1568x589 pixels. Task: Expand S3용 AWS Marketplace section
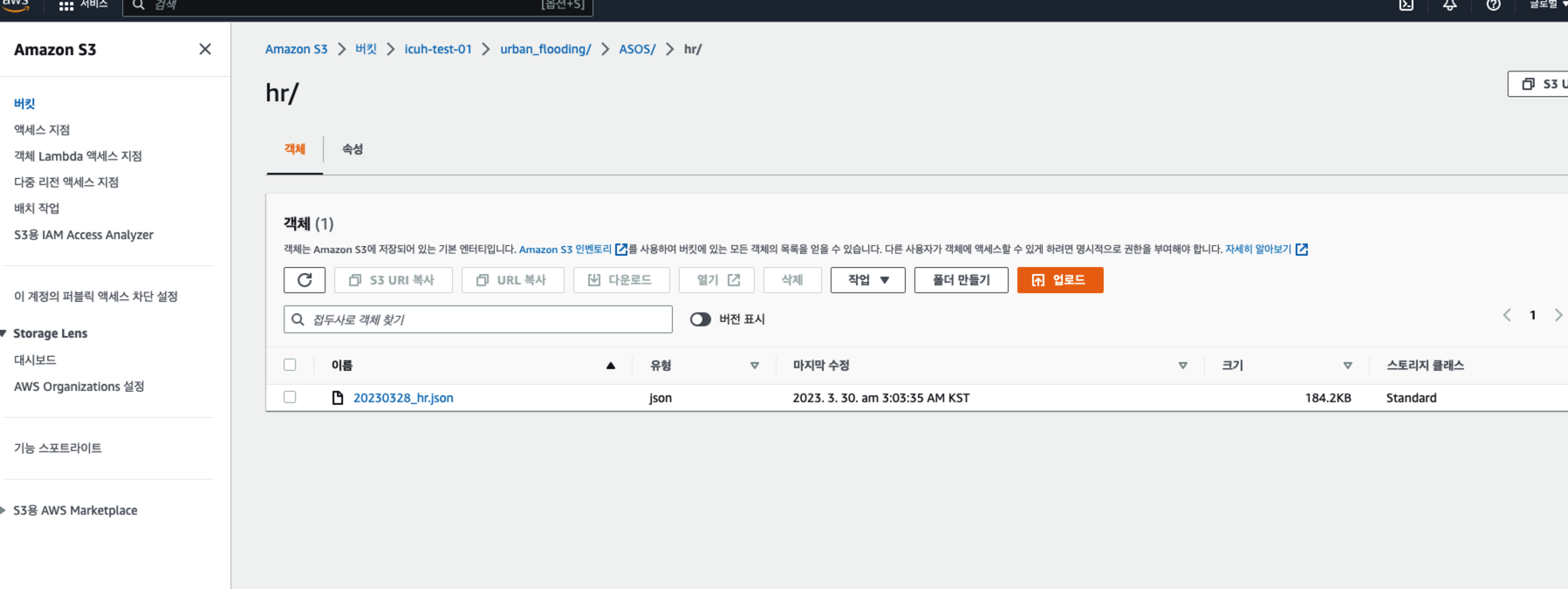(4, 510)
